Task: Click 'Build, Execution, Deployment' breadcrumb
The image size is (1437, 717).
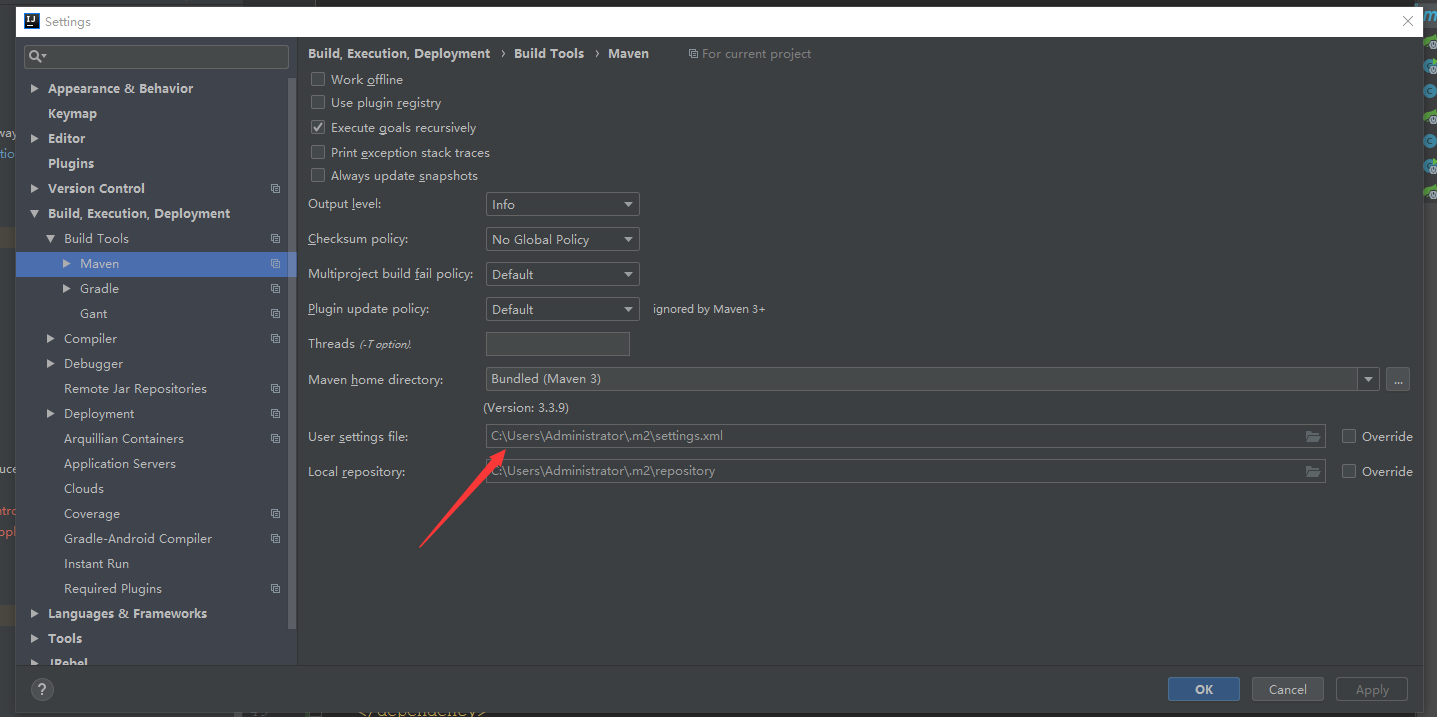Action: 399,54
